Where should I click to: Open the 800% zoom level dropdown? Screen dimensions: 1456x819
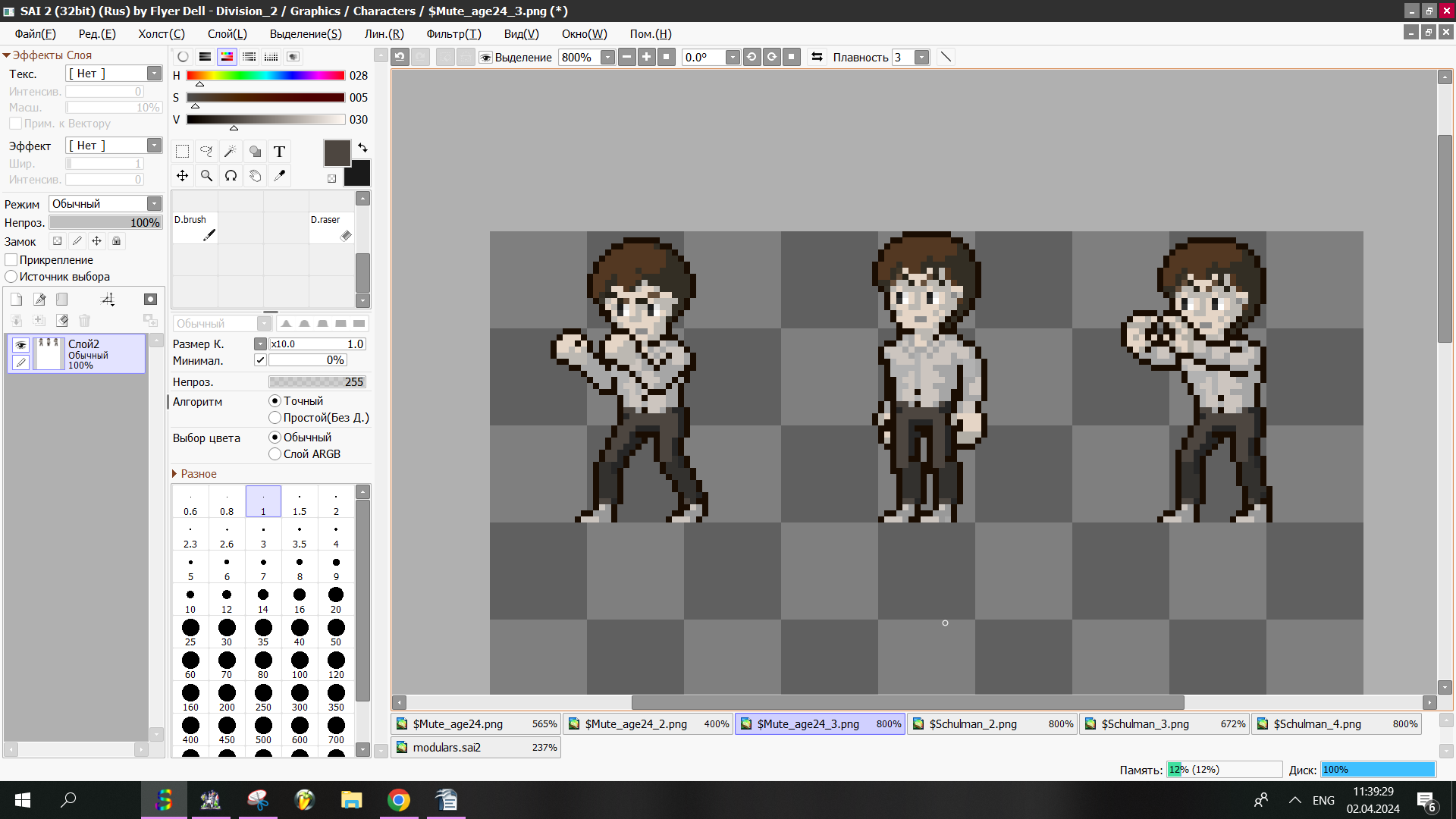click(607, 58)
